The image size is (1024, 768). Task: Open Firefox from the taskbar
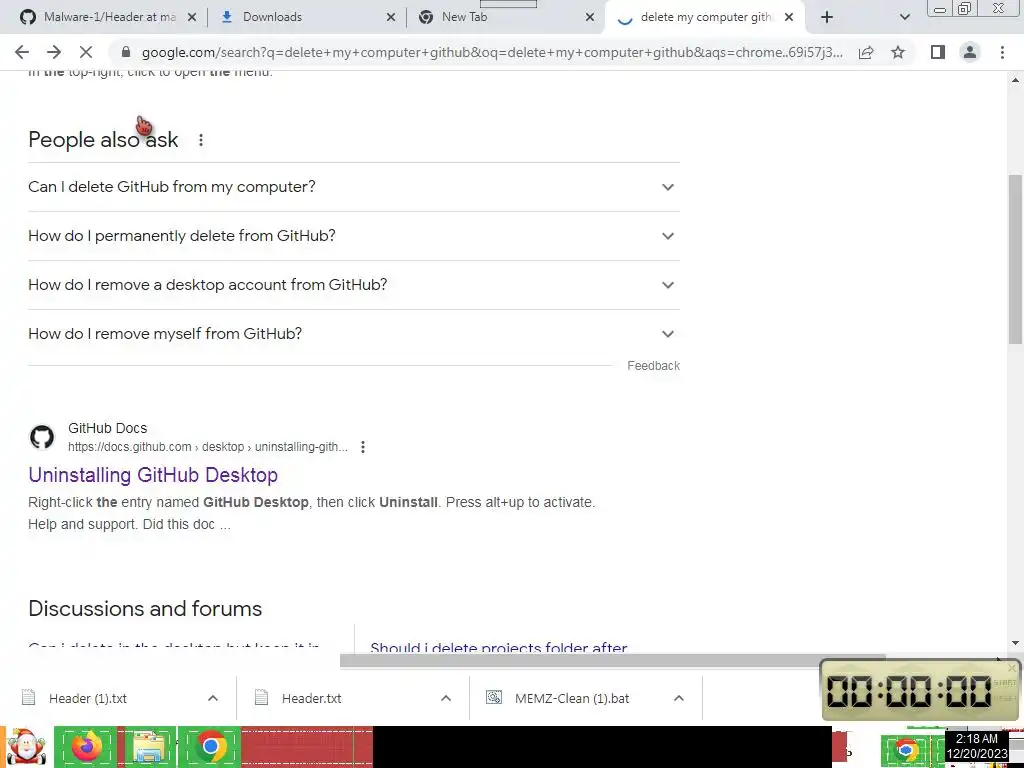(87, 746)
